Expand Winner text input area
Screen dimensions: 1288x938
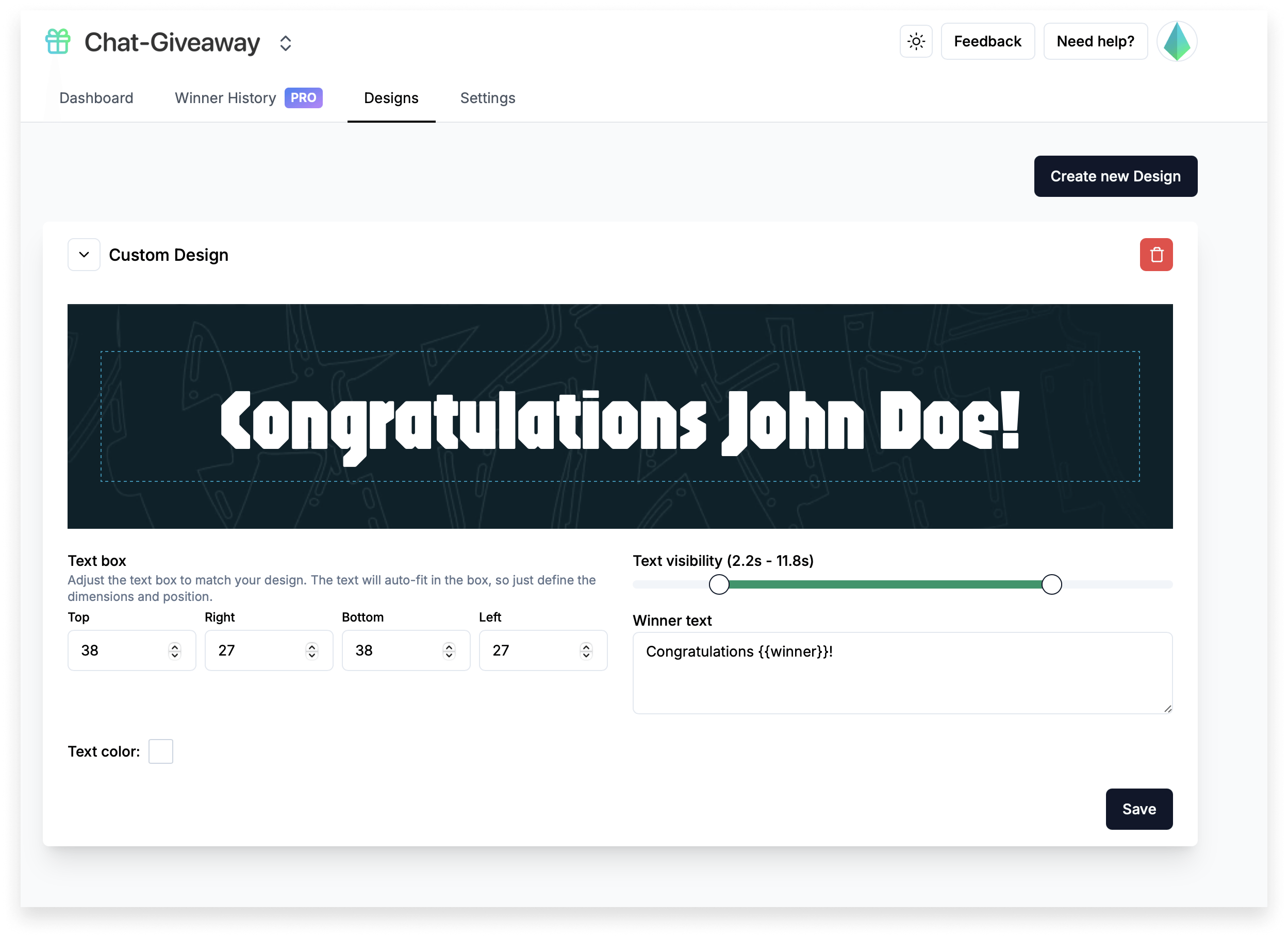(1167, 710)
